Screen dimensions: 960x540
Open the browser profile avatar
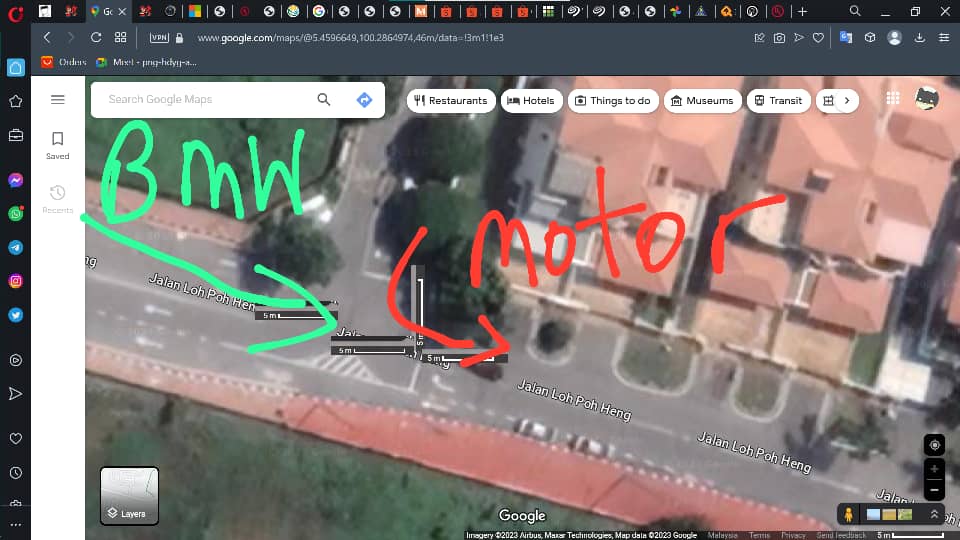894,37
